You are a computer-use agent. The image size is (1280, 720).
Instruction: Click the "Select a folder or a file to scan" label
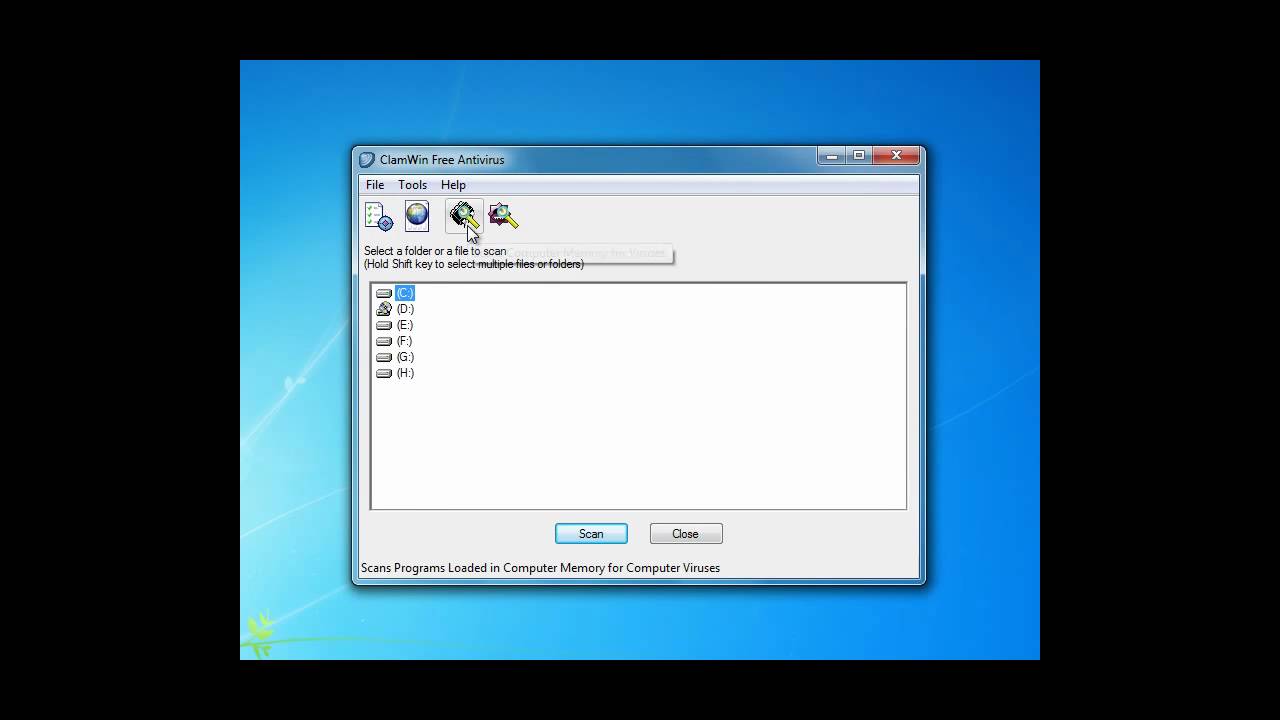[435, 251]
